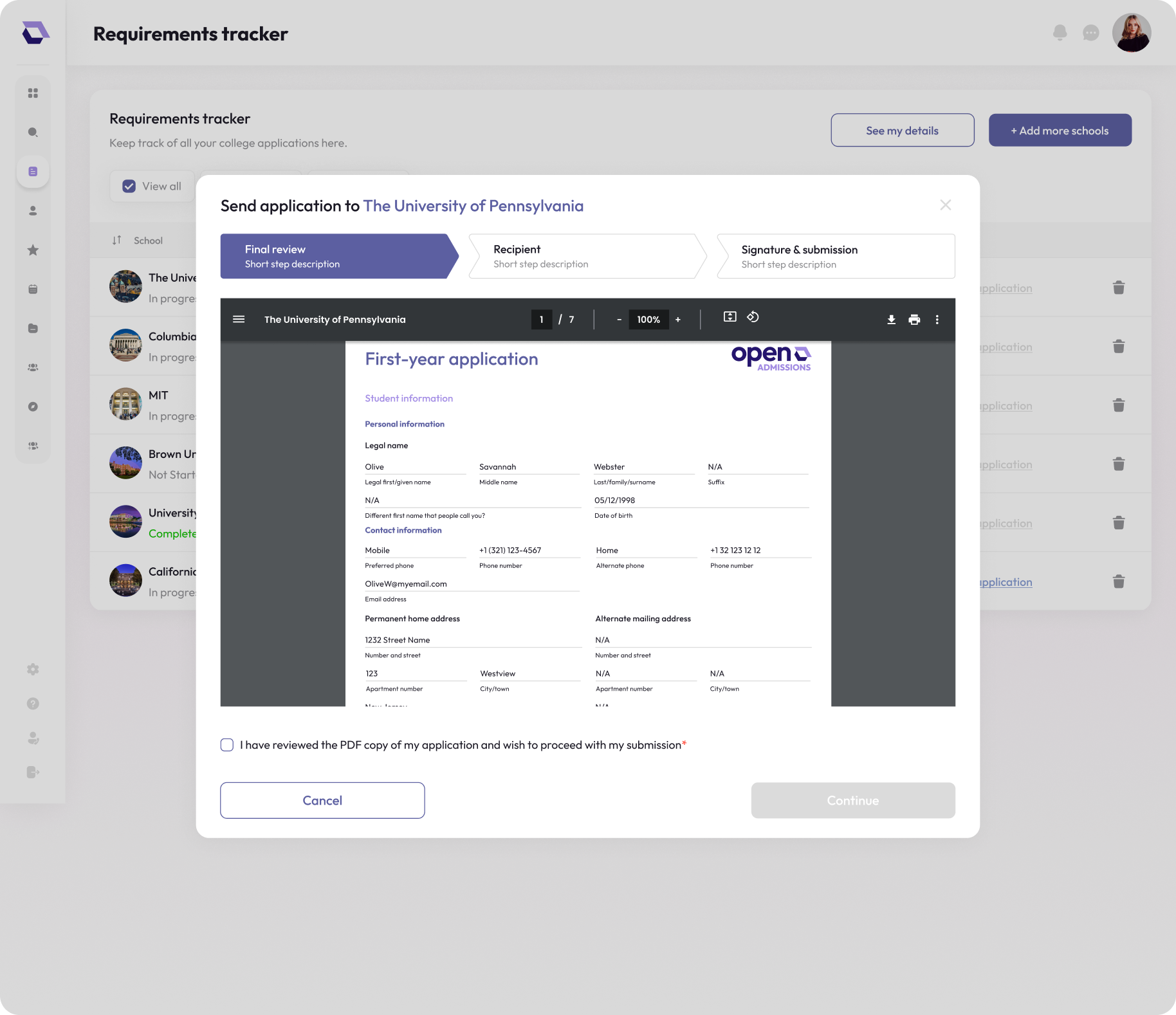This screenshot has height=1015, width=1176.
Task: Select the Signature & submission step
Action: (836, 256)
